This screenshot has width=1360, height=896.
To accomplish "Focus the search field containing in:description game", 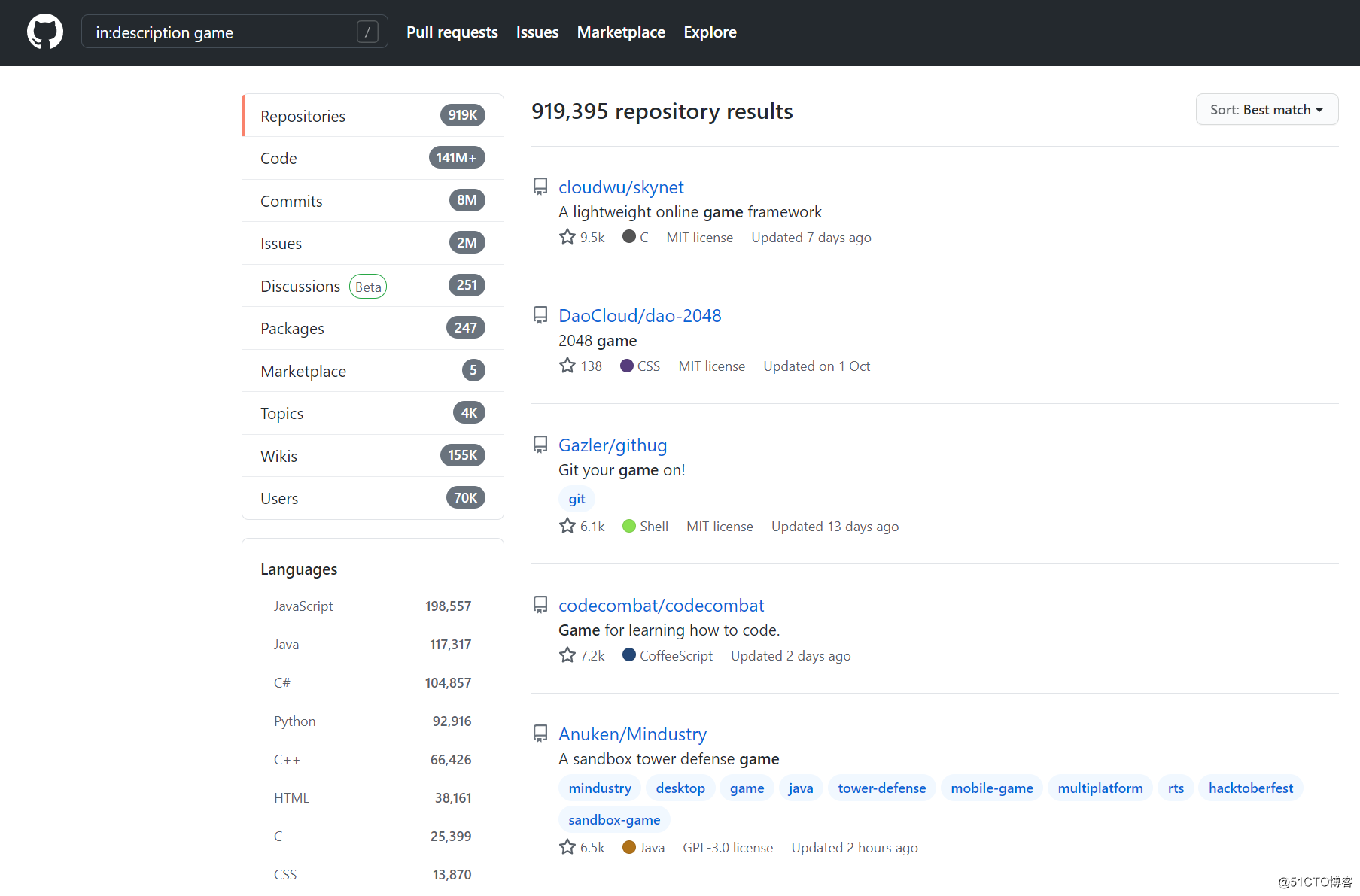I will point(234,32).
